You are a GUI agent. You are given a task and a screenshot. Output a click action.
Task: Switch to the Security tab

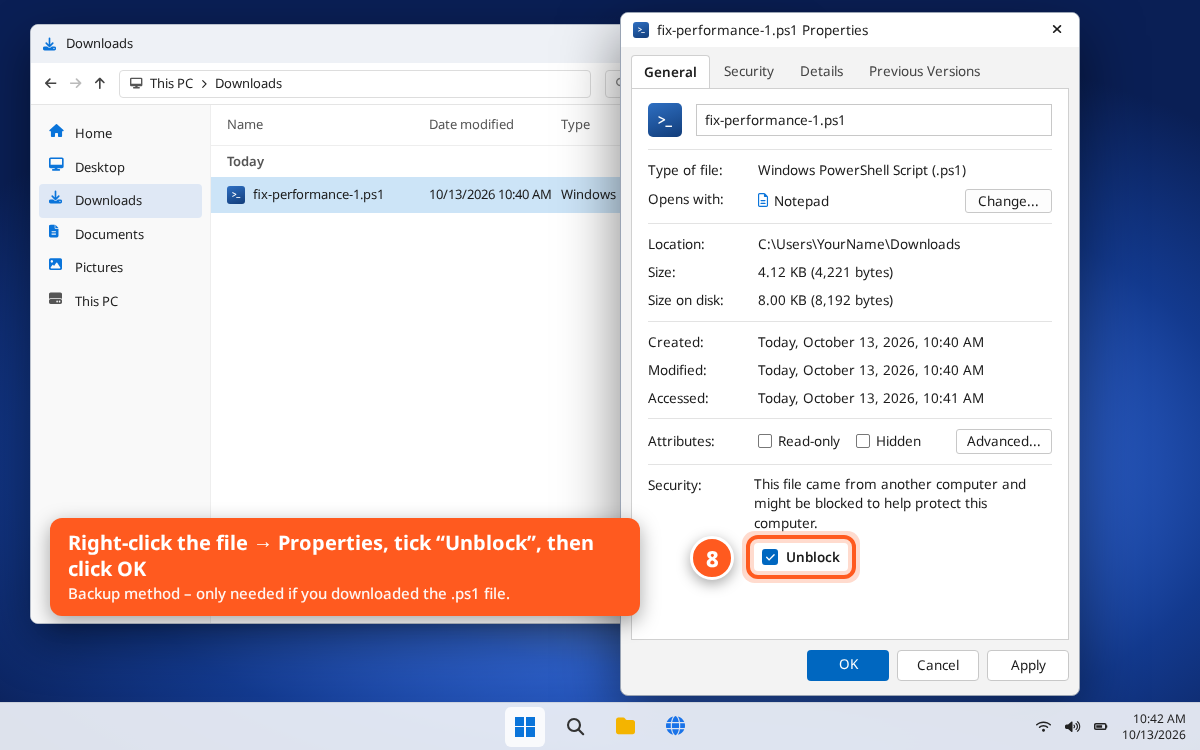[x=749, y=71]
